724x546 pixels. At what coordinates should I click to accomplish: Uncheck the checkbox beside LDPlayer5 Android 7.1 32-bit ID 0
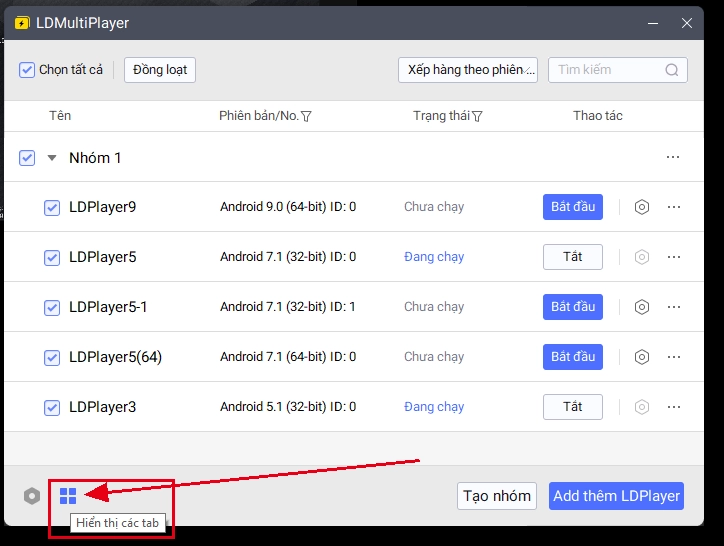click(x=52, y=258)
